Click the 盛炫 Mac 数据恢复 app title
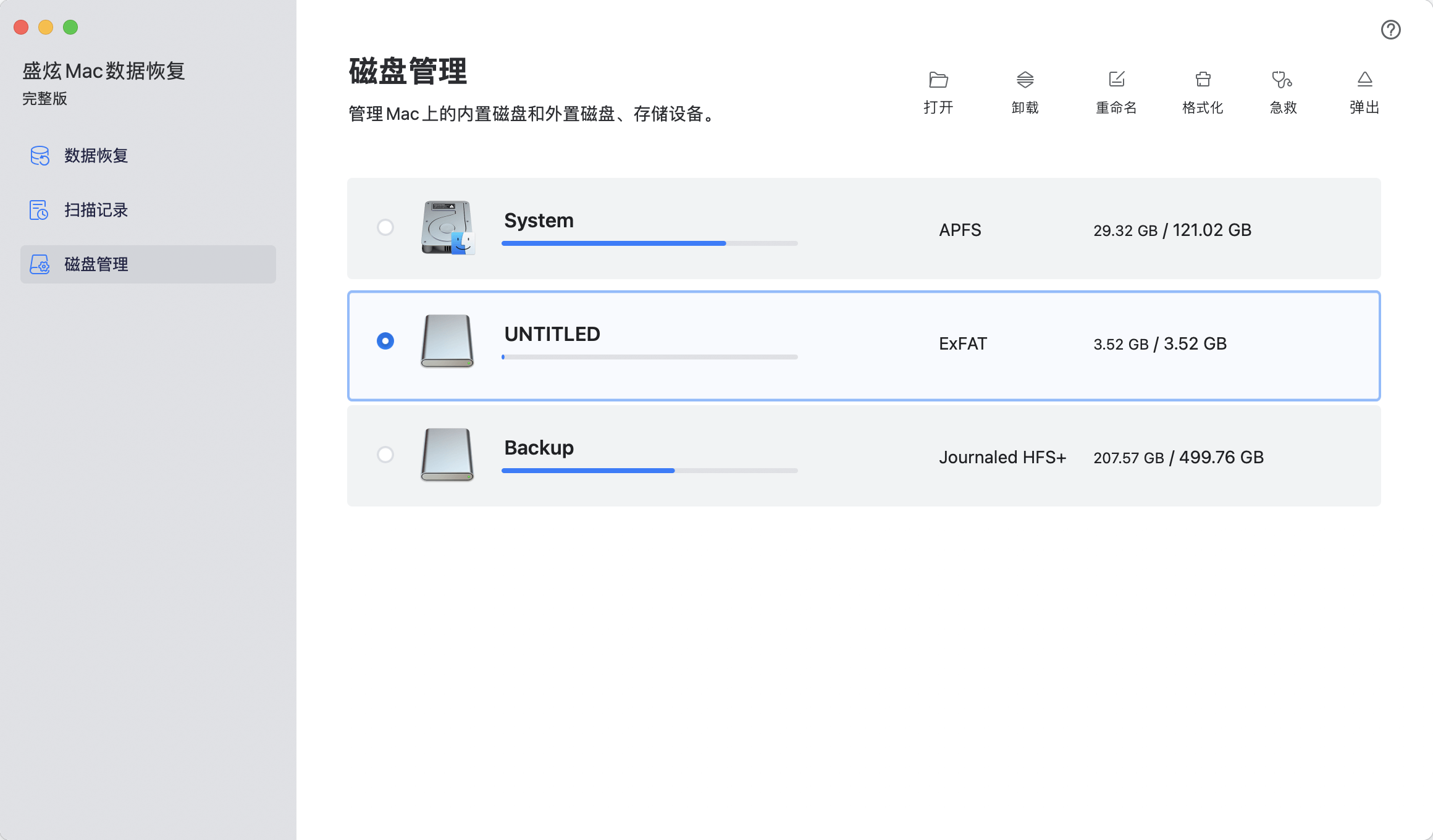The height and width of the screenshot is (840, 1433). click(x=104, y=70)
